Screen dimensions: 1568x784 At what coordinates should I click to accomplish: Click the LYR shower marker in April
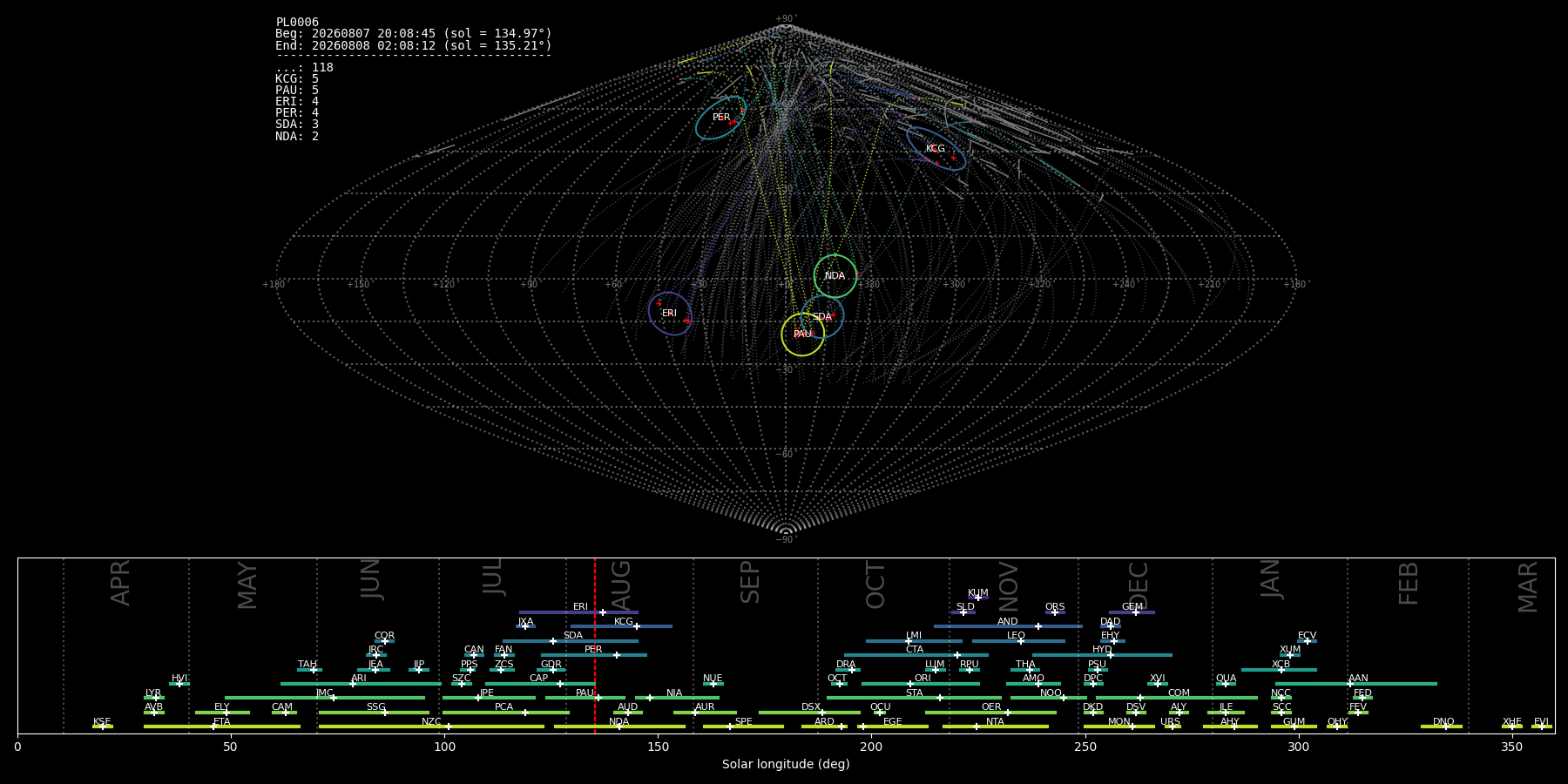(154, 698)
